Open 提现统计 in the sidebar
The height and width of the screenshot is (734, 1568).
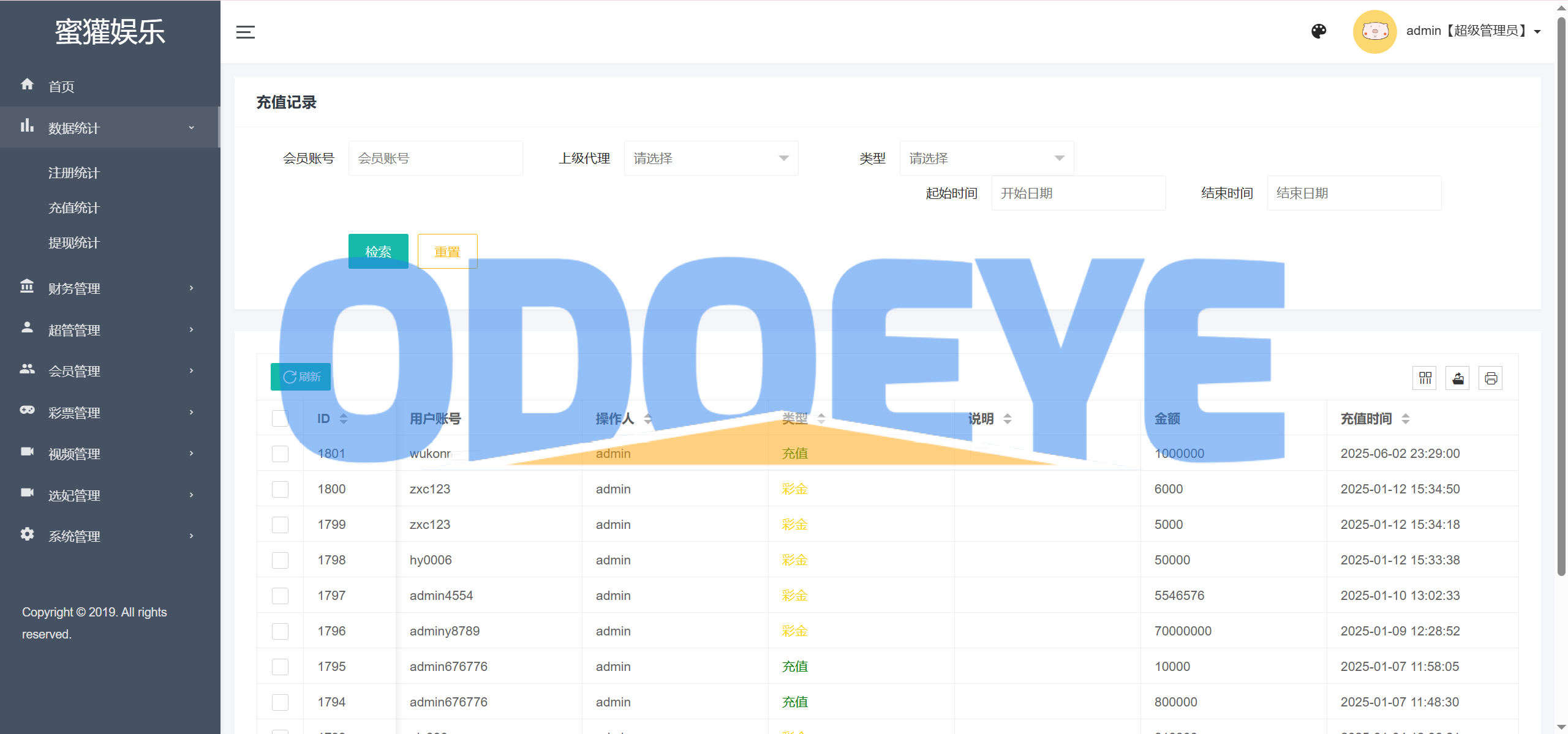point(74,243)
